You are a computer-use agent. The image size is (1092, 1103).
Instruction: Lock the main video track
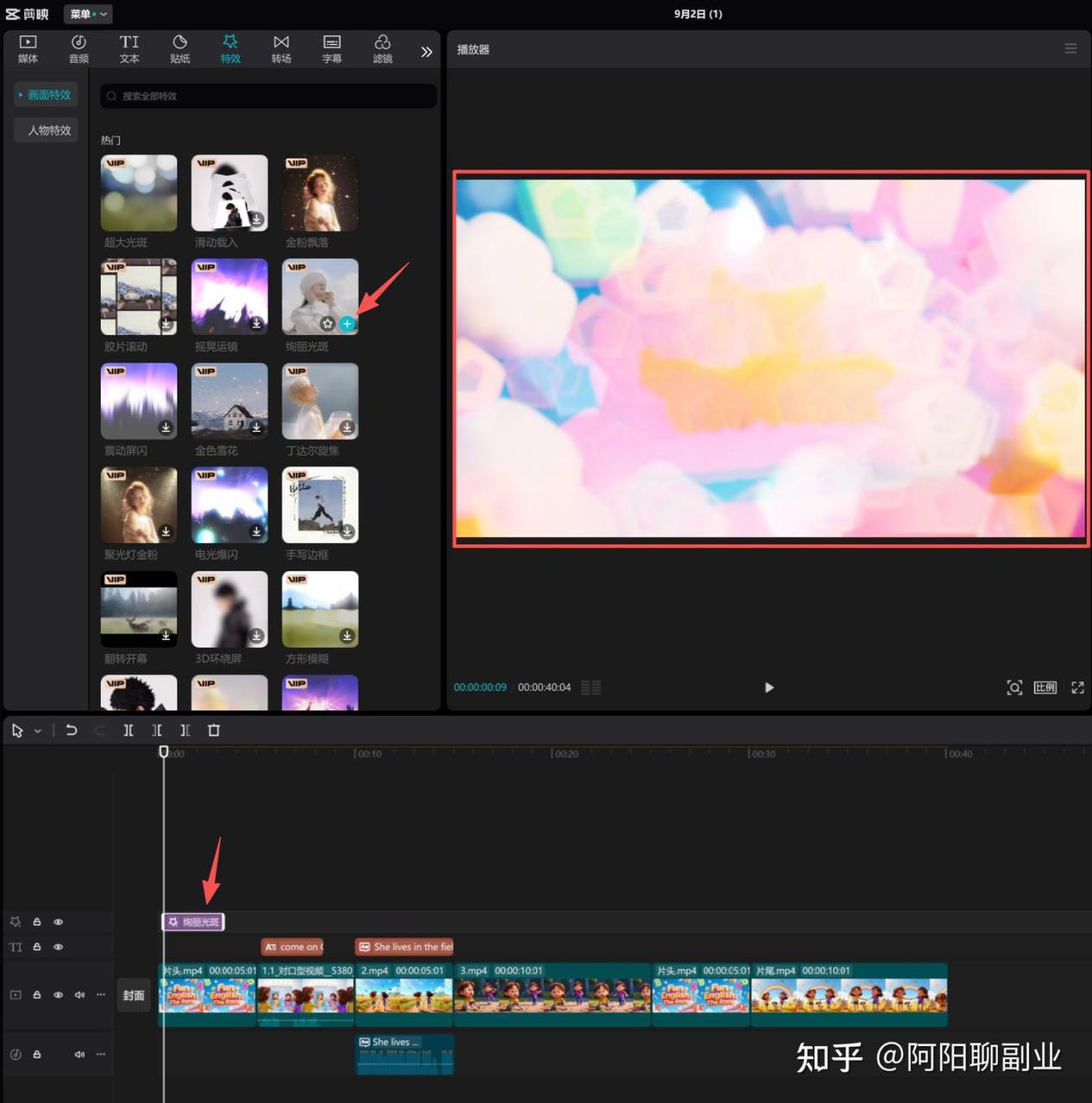click(x=37, y=994)
